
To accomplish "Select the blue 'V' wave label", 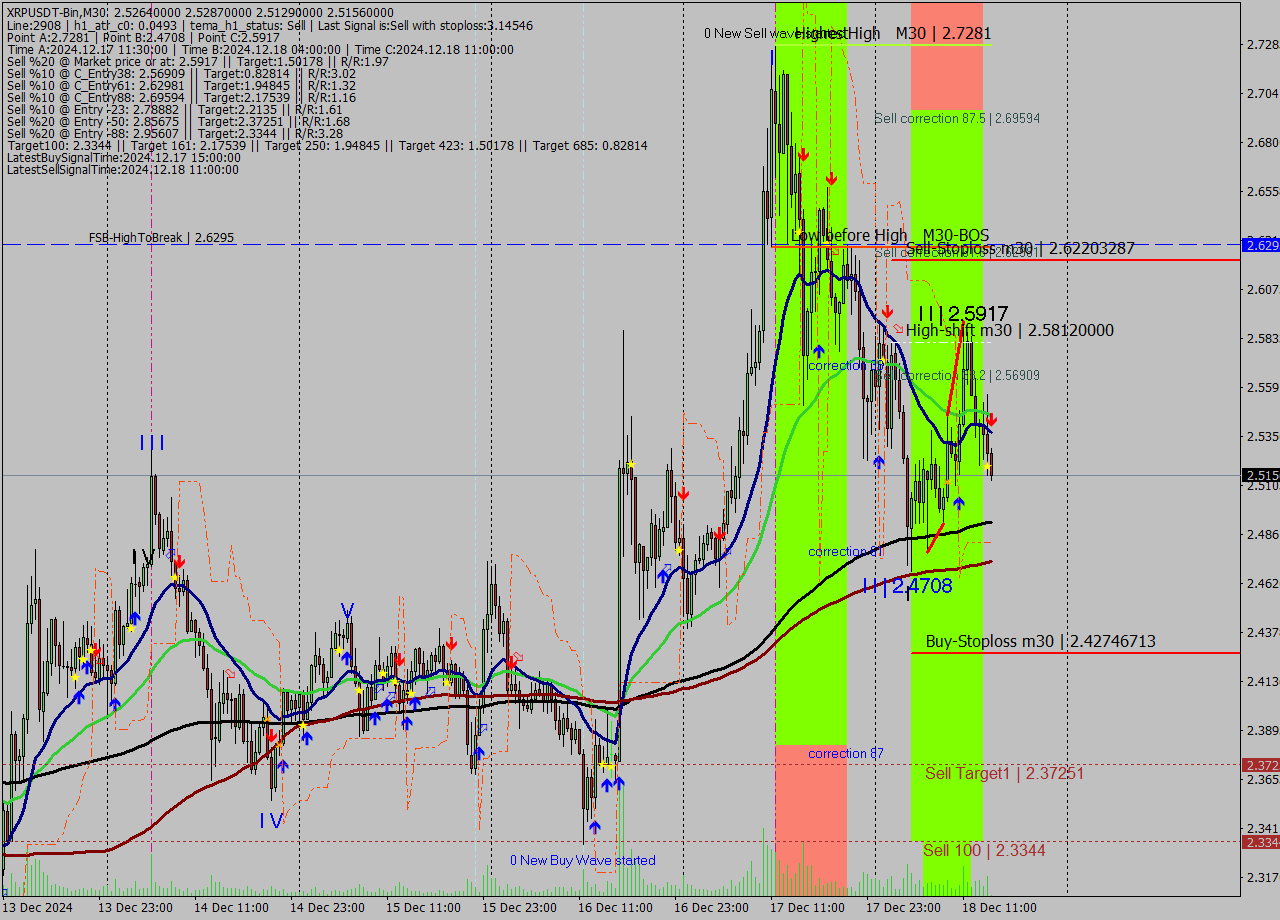I will (x=347, y=610).
